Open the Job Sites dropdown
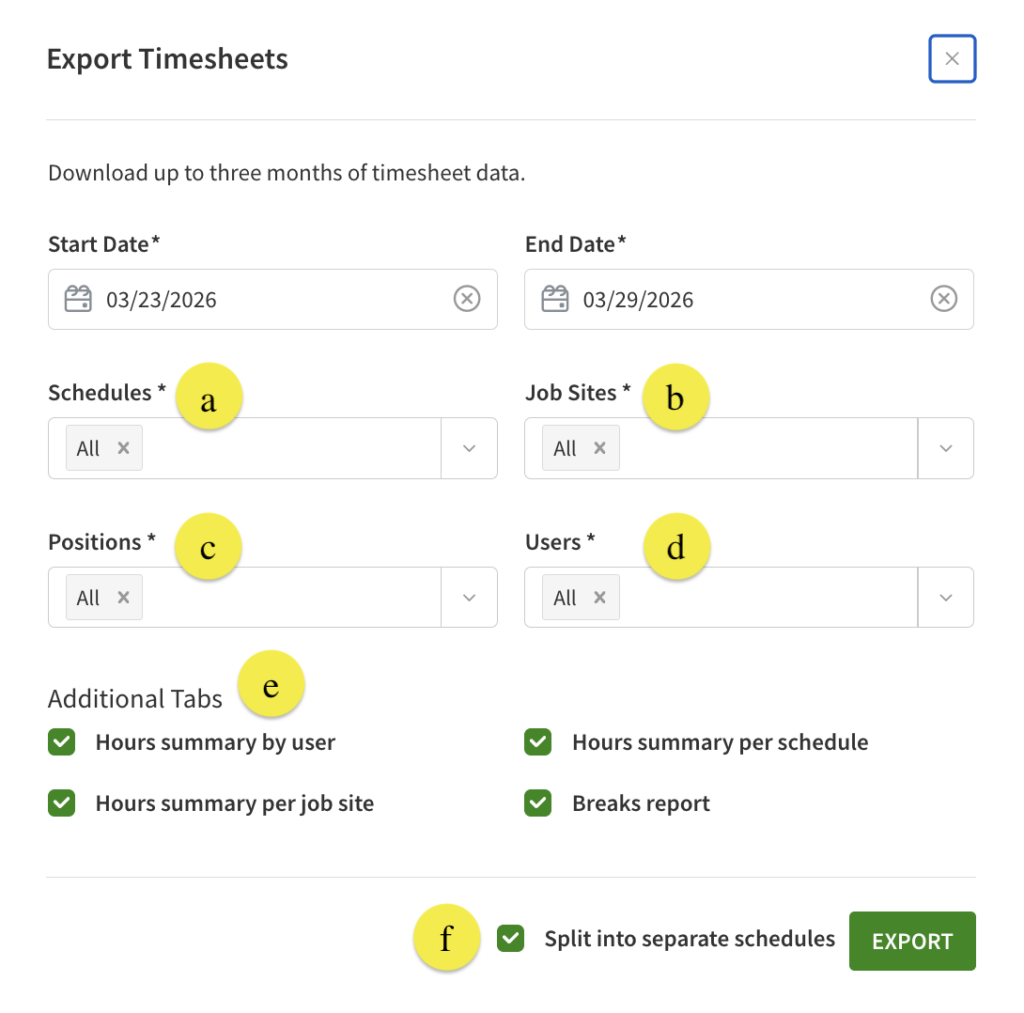The width and height of the screenshot is (1024, 1013). 946,448
